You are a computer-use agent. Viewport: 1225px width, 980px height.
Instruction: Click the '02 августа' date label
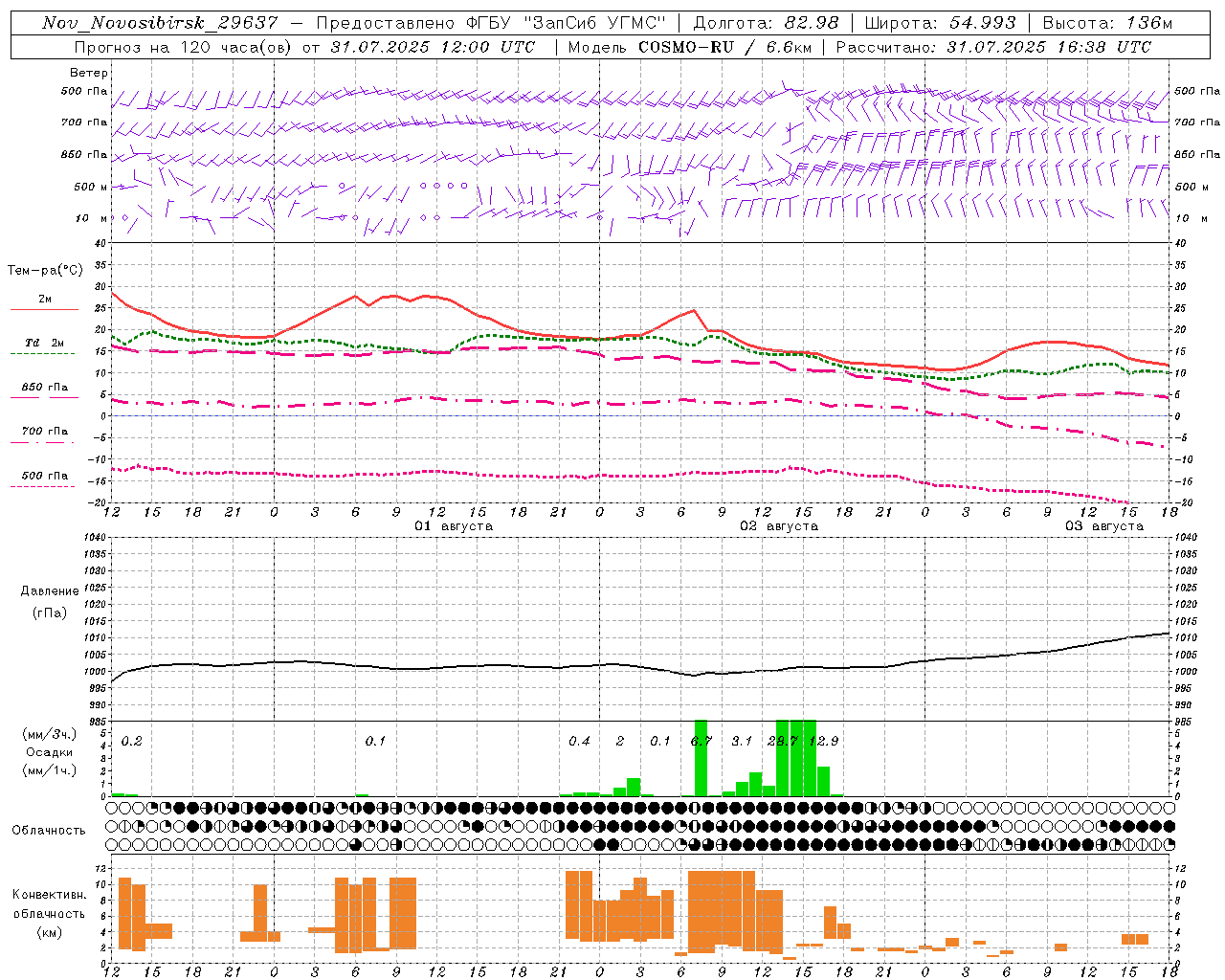coord(779,526)
